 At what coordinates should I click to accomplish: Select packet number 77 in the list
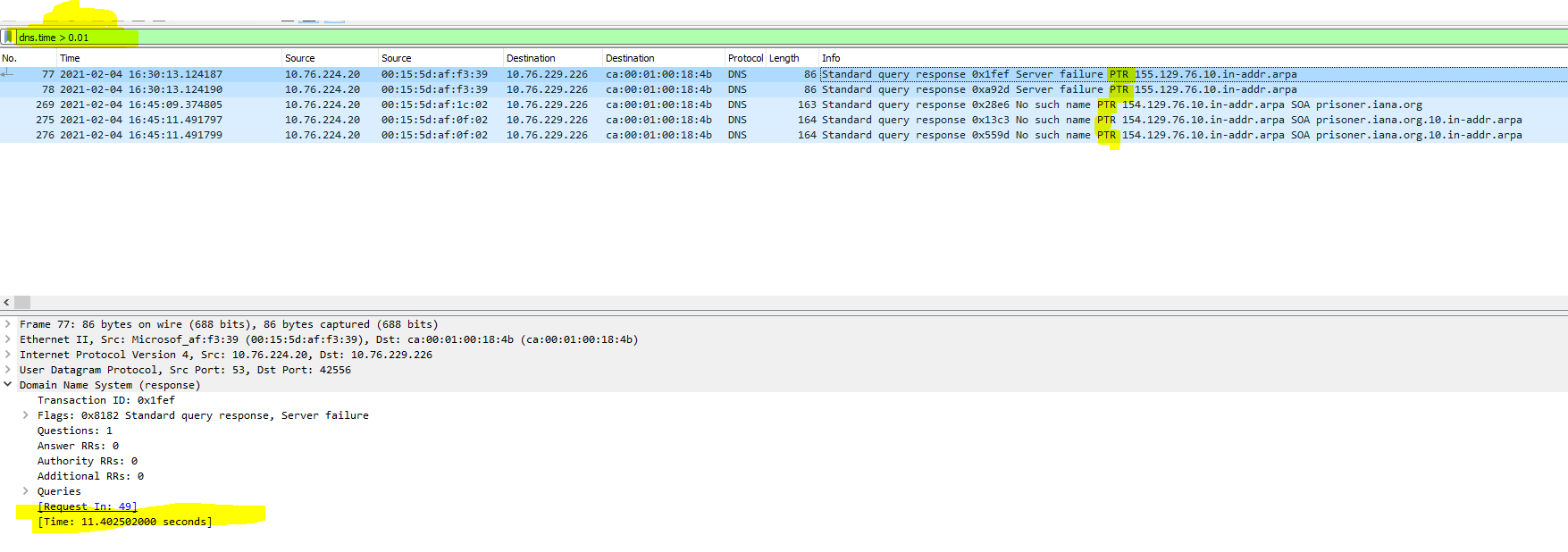(x=784, y=74)
